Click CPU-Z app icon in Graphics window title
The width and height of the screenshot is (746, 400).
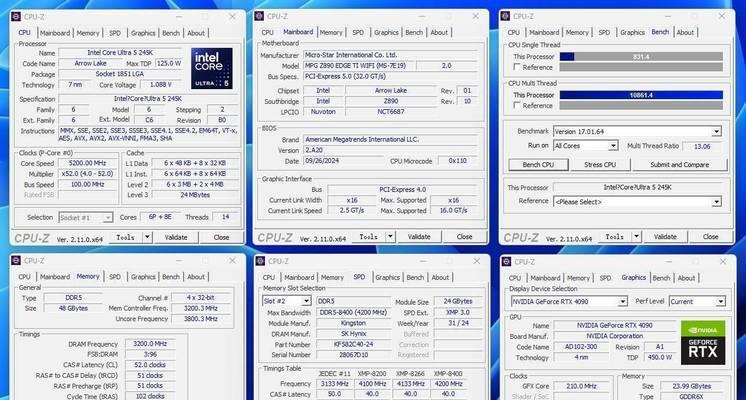pos(506,262)
